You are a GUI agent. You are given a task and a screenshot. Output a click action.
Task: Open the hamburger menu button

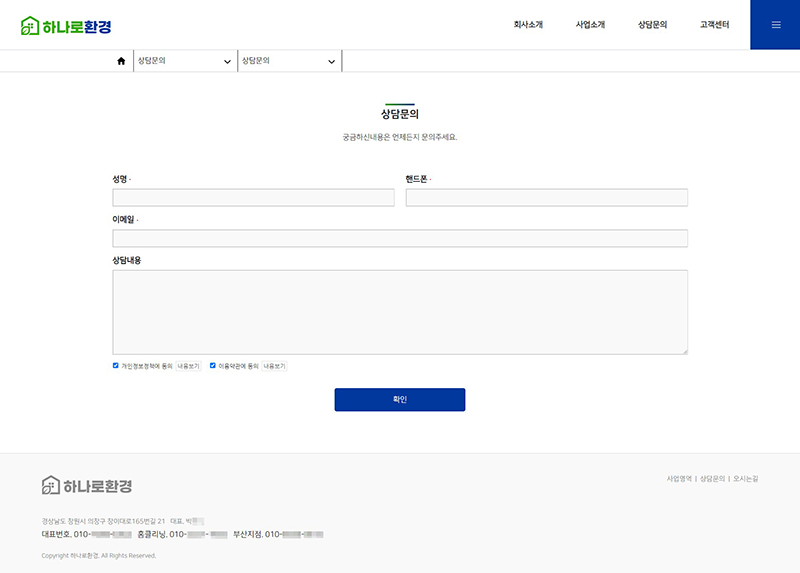775,24
